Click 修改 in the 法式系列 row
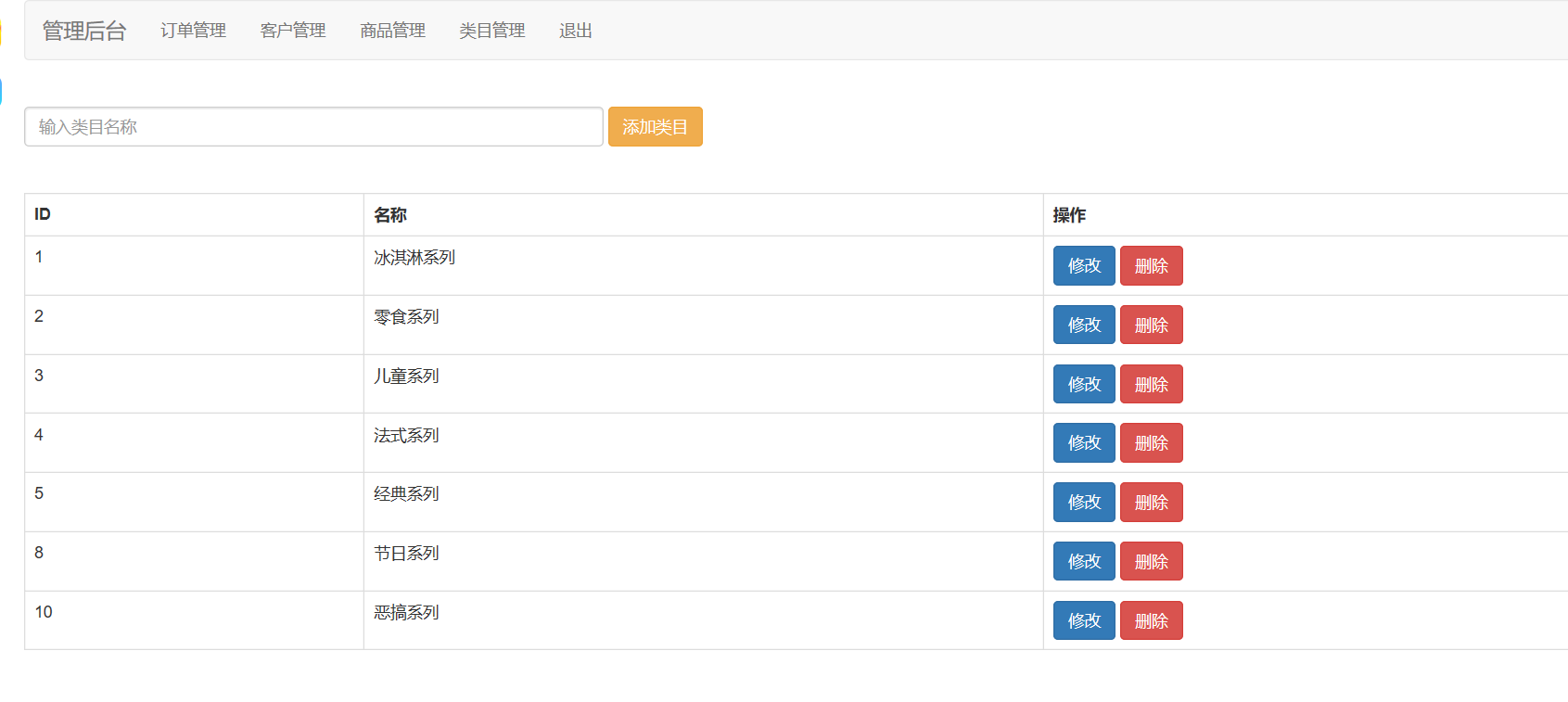The image size is (1568, 702). point(1084,443)
